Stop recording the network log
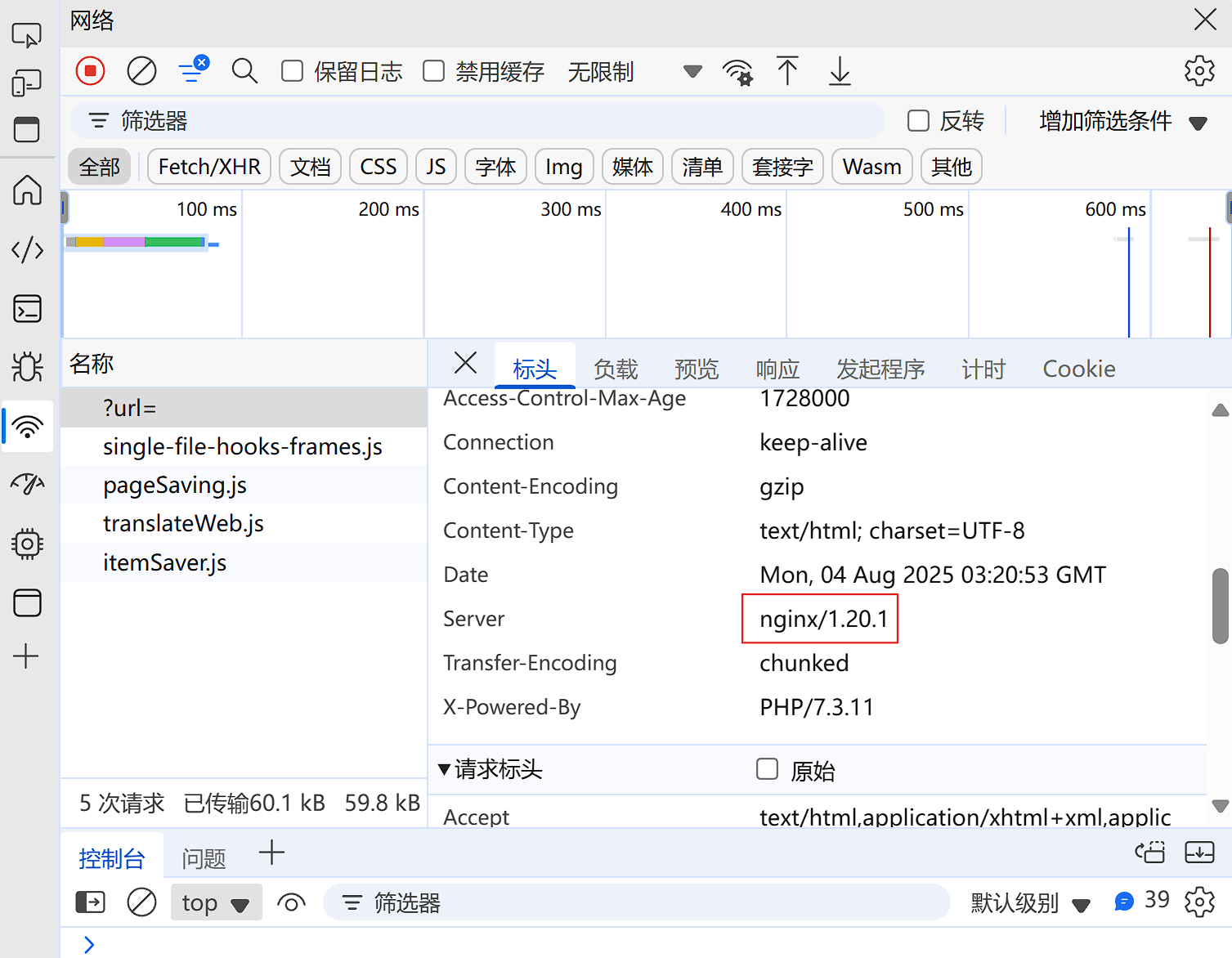 coord(90,71)
